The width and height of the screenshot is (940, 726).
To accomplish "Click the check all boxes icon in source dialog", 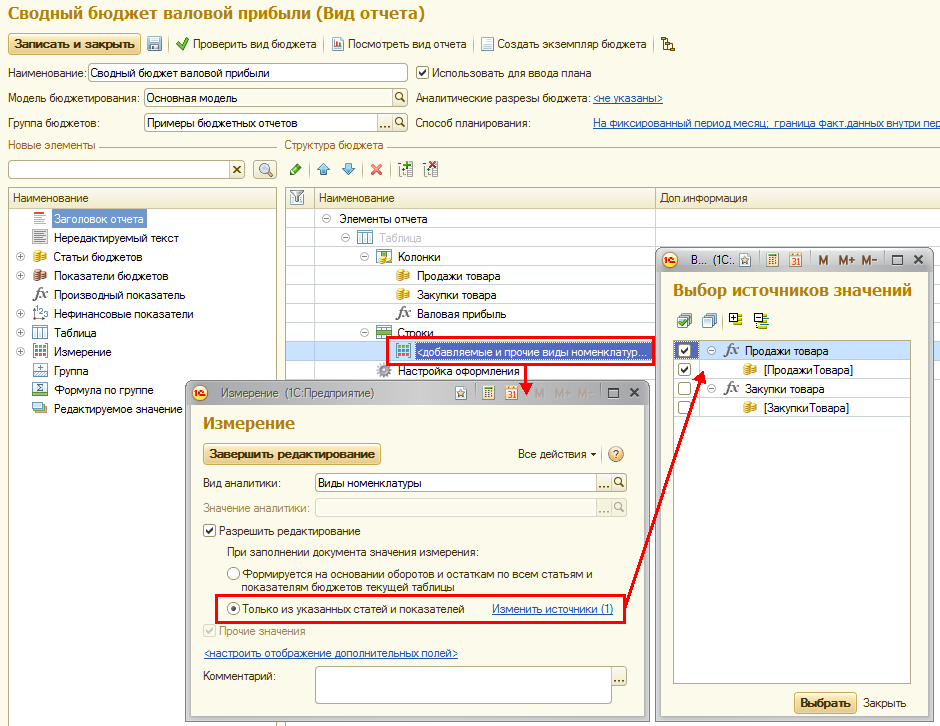I will click(684, 320).
